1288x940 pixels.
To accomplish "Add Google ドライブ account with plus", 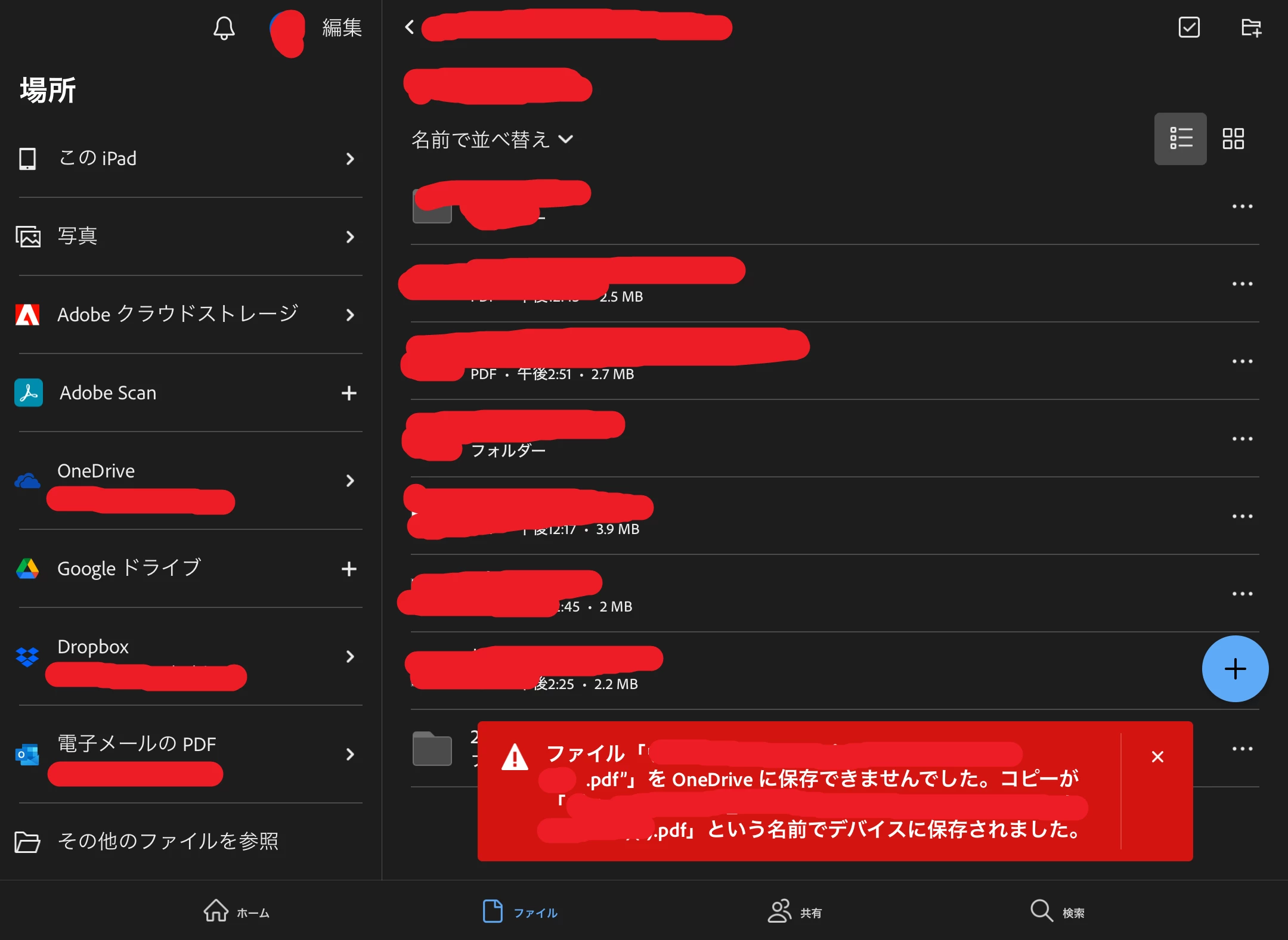I will [349, 569].
